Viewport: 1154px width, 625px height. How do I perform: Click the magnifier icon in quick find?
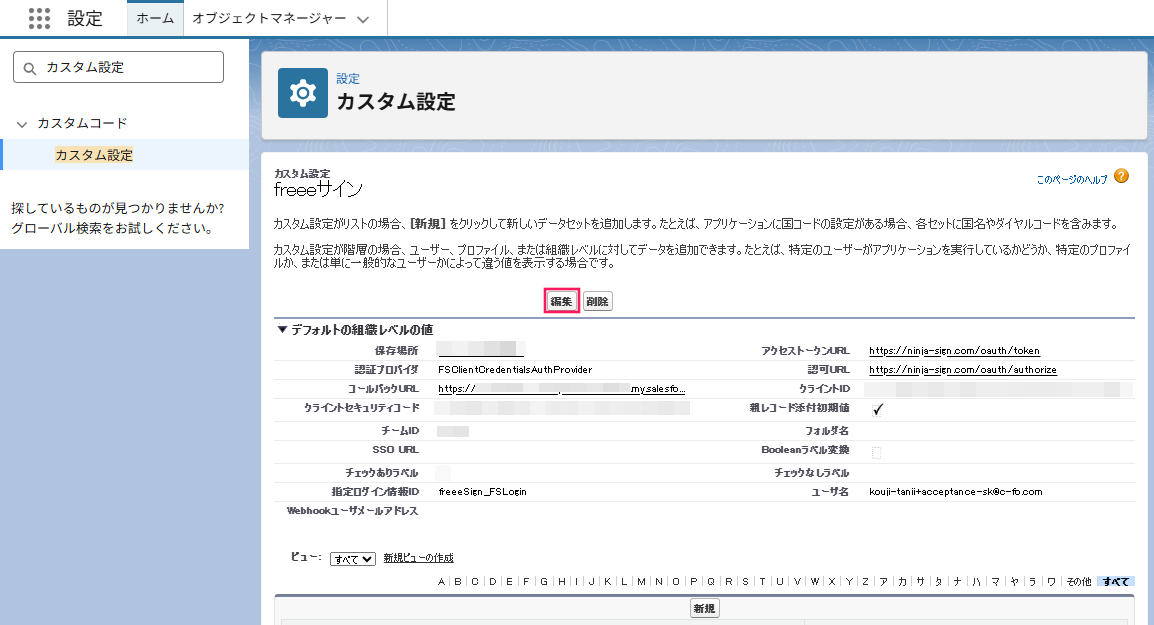pyautogui.click(x=29, y=68)
